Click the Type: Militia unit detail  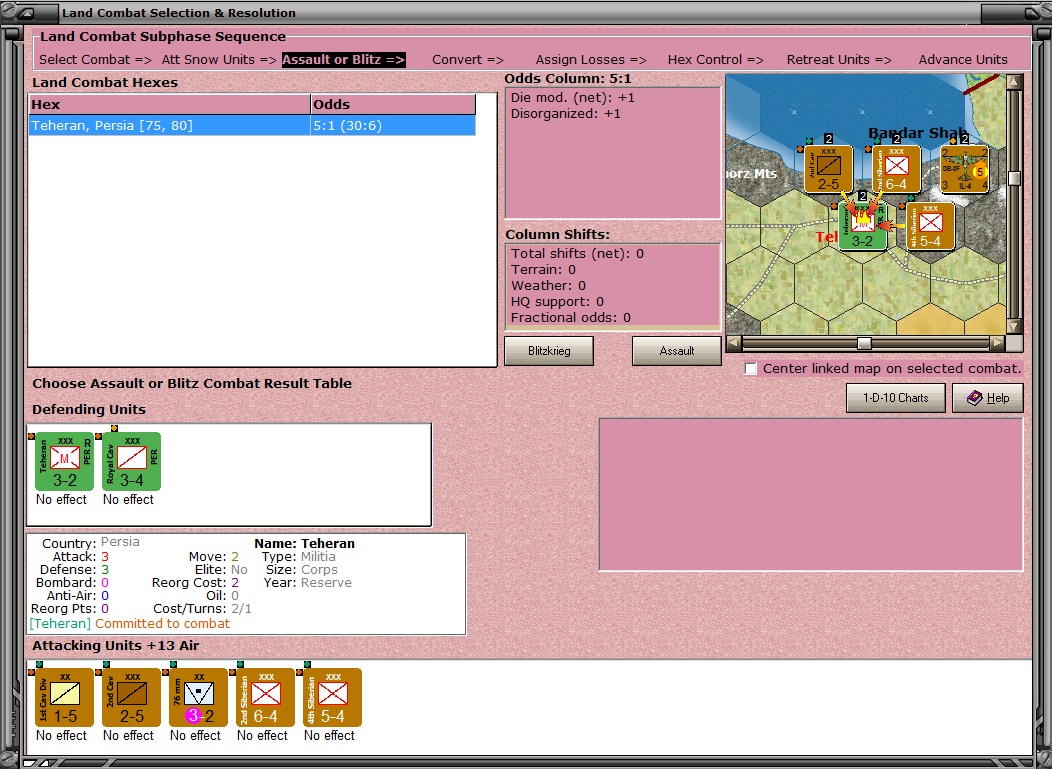coord(299,556)
